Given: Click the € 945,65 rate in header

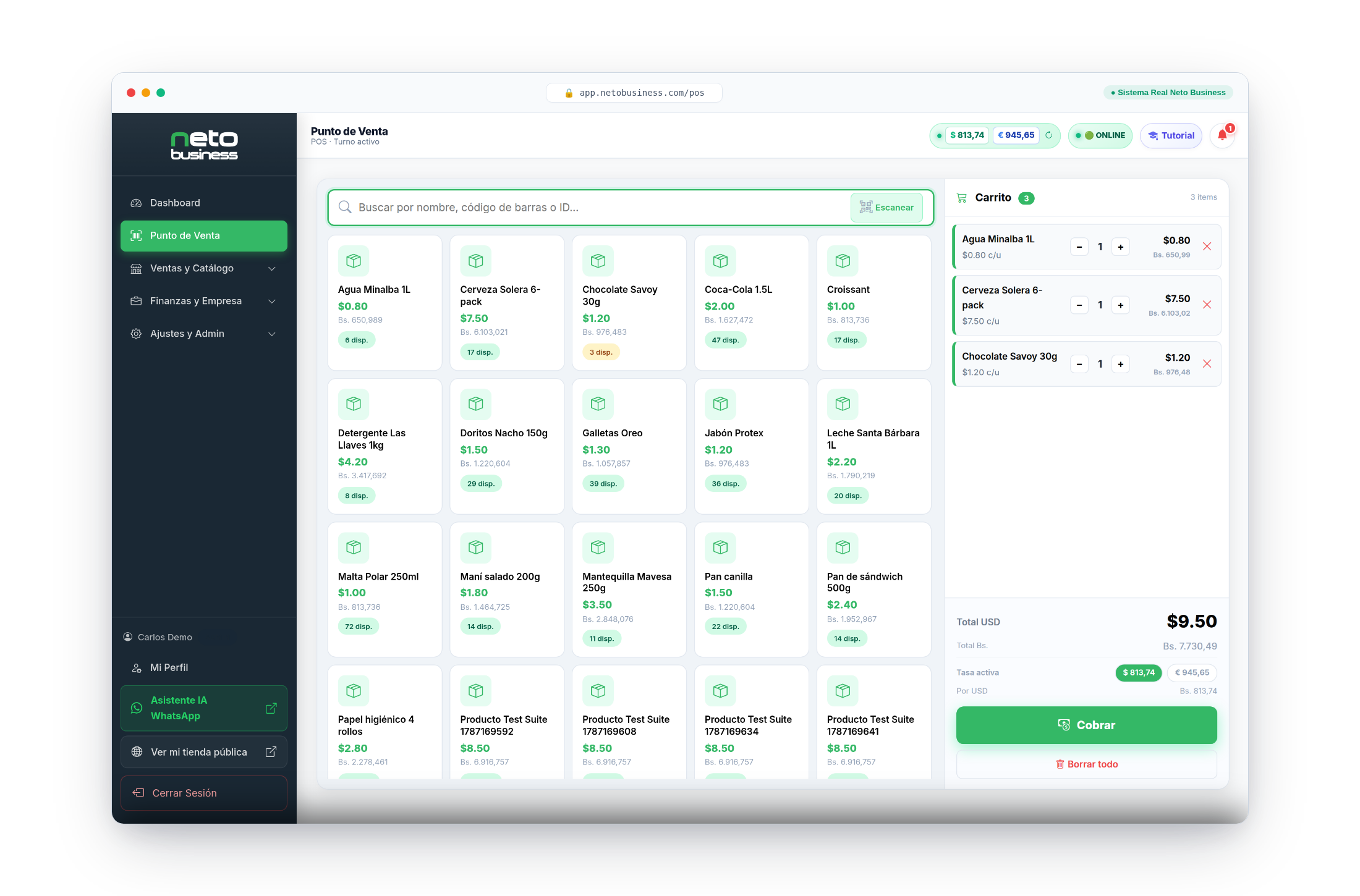Looking at the screenshot, I should coord(1016,135).
